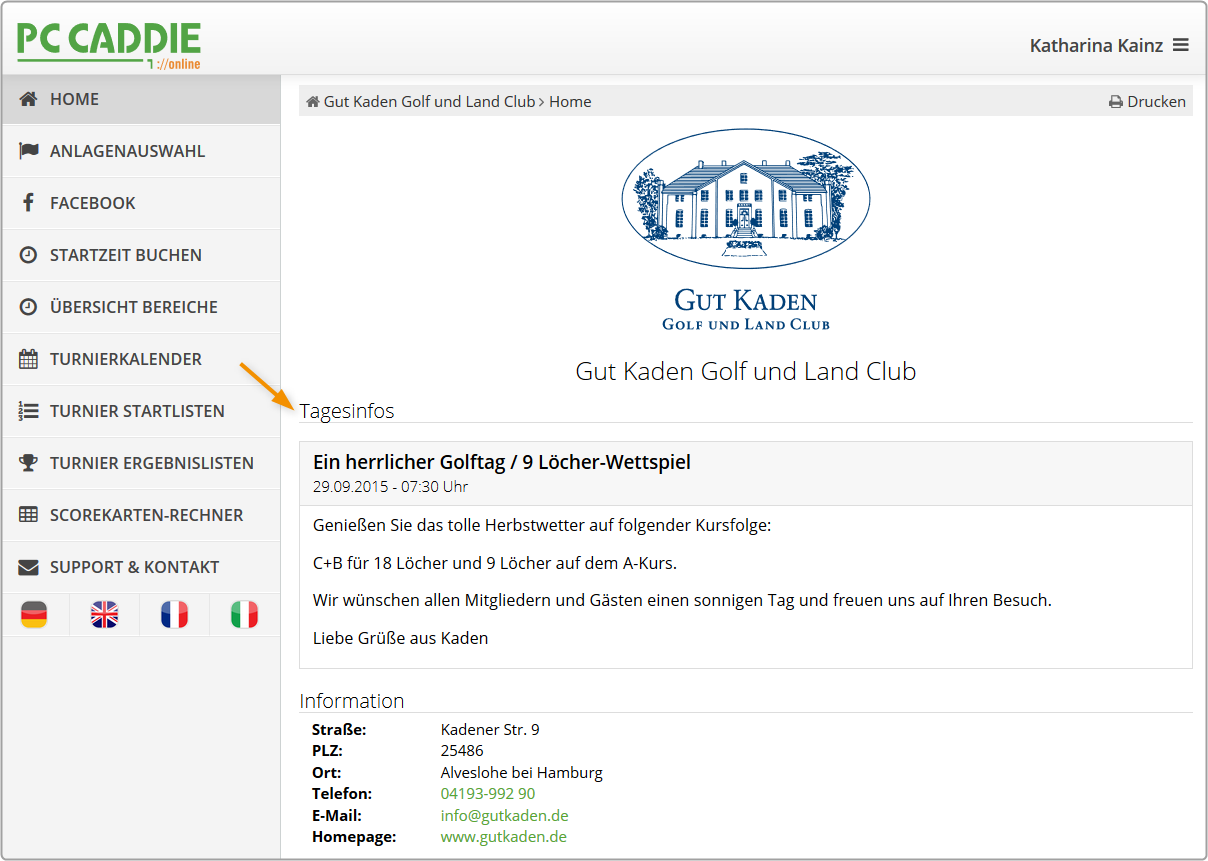Viewport: 1208px width, 861px height.
Task: Click the sentence starting 'Wir wünschen allen Mitgliedern'
Action: tap(682, 600)
